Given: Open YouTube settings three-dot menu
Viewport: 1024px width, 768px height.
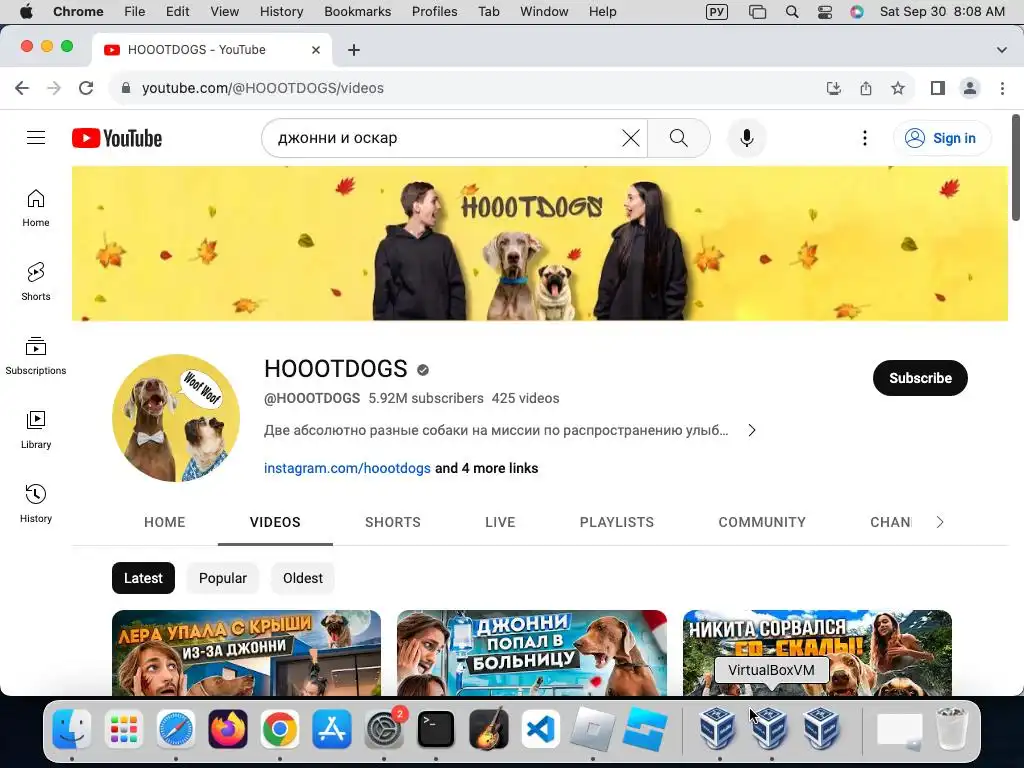Looking at the screenshot, I should click(x=865, y=138).
